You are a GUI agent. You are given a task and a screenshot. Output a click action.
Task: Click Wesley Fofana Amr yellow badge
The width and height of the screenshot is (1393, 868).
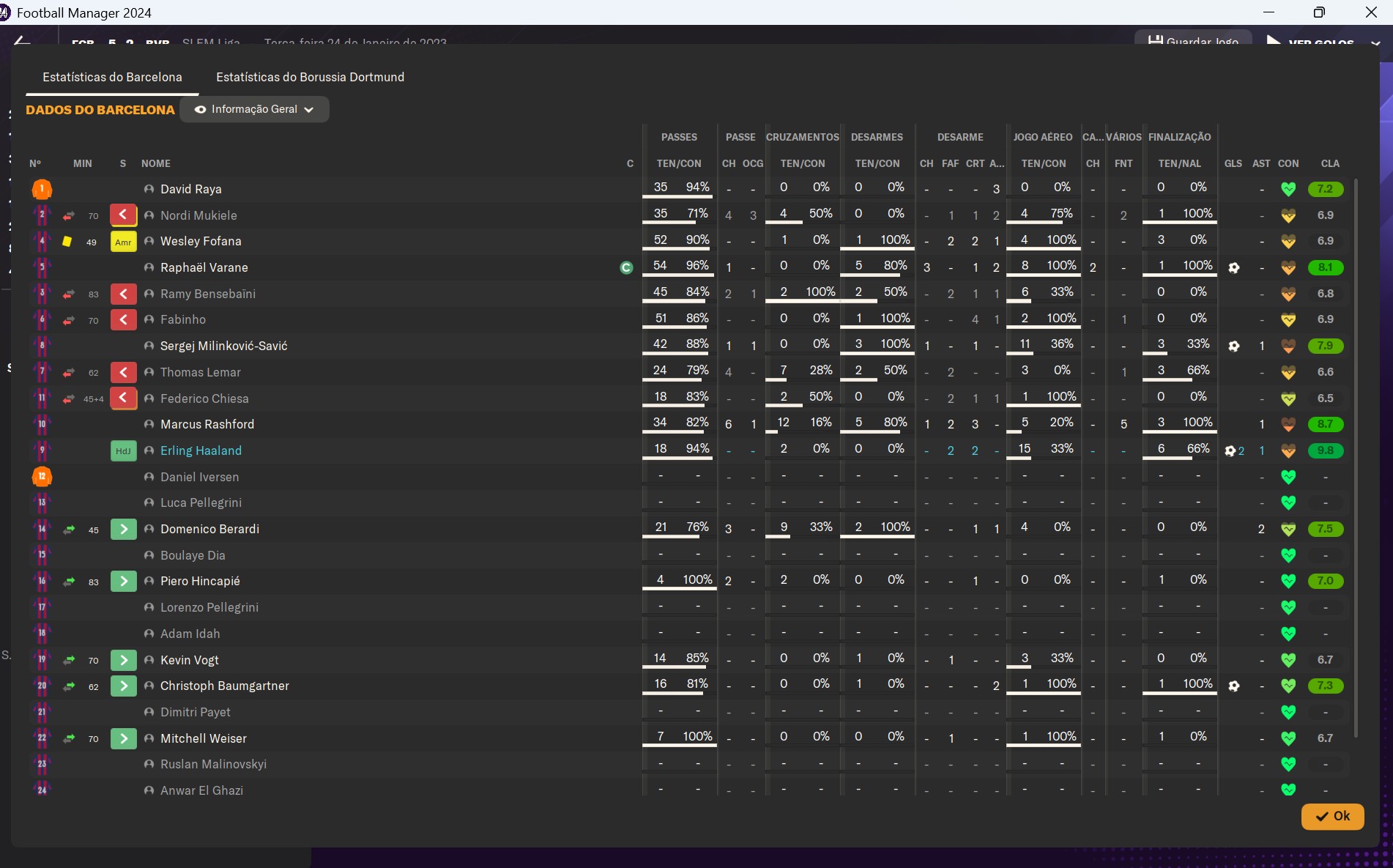(x=124, y=242)
